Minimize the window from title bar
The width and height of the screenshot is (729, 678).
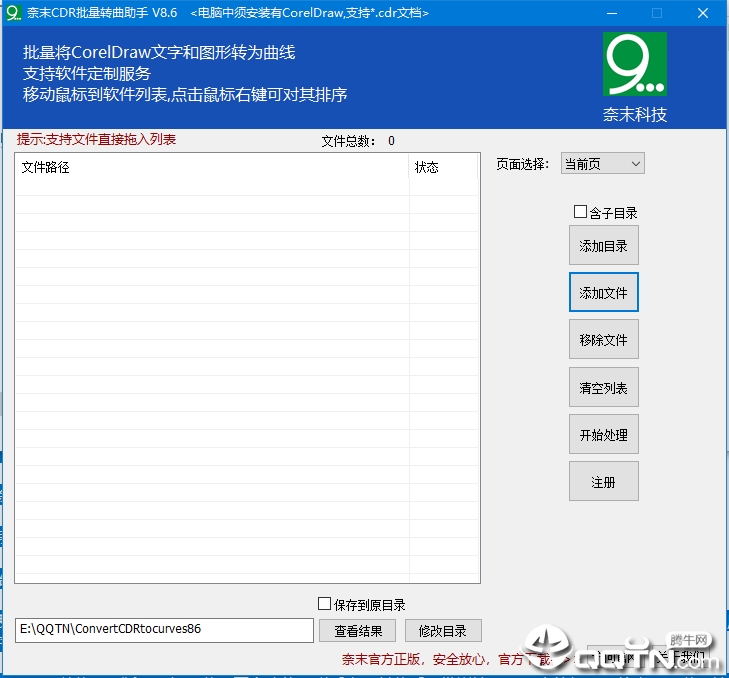tap(612, 13)
